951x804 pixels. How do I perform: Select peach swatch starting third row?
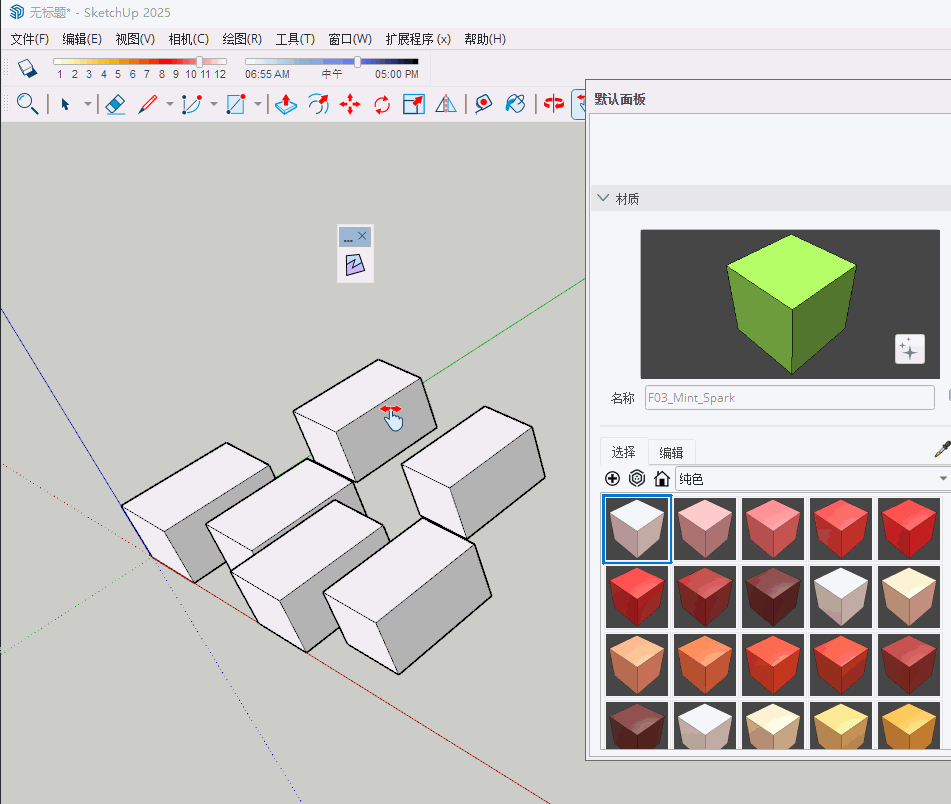click(x=637, y=665)
